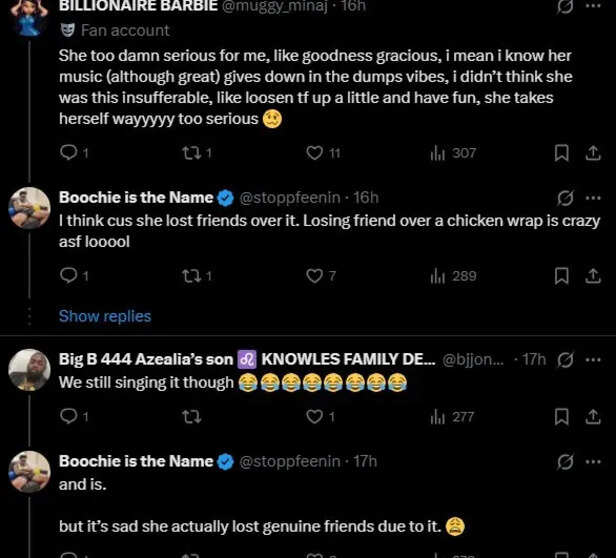Click Big B 444's profile avatar
This screenshot has height=558, width=616.
[x=29, y=370]
